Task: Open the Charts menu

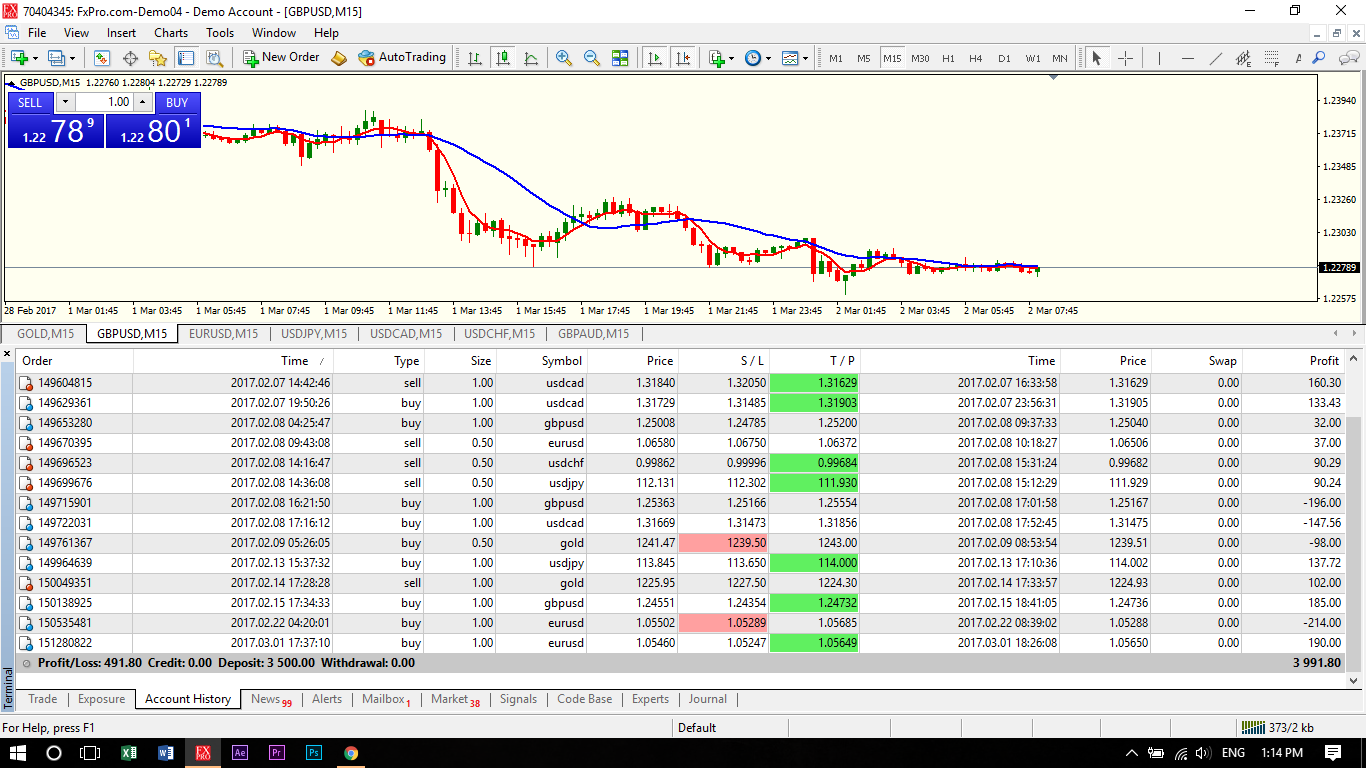Action: click(171, 33)
